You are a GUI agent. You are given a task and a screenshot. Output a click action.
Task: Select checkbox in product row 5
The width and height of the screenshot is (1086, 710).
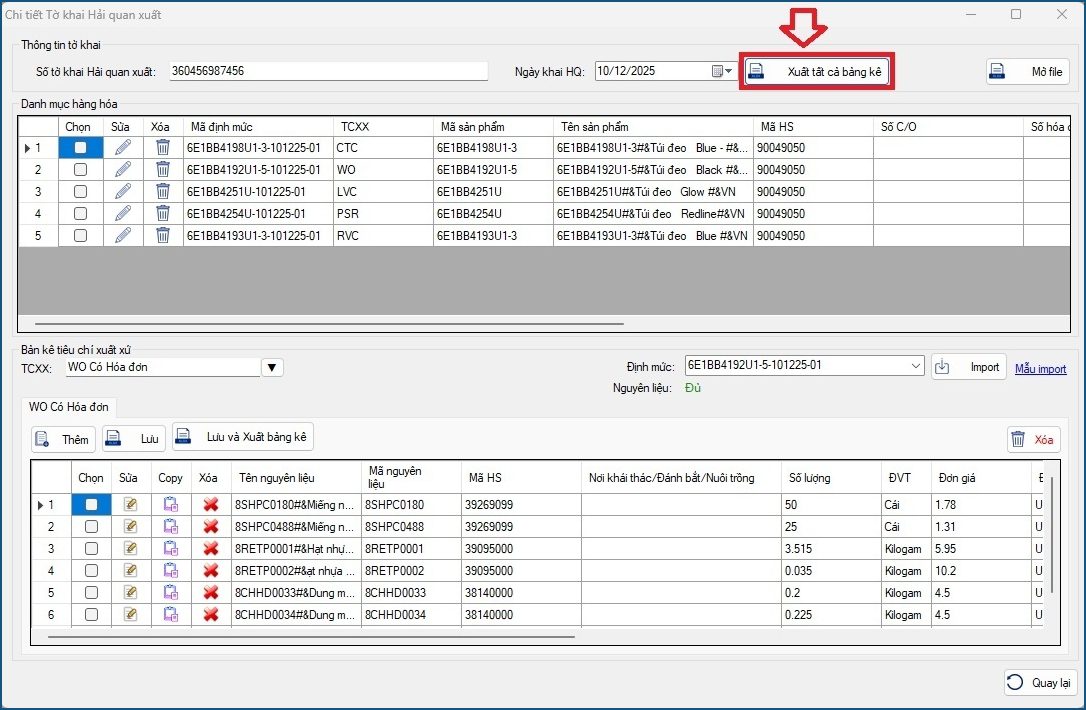point(80,236)
